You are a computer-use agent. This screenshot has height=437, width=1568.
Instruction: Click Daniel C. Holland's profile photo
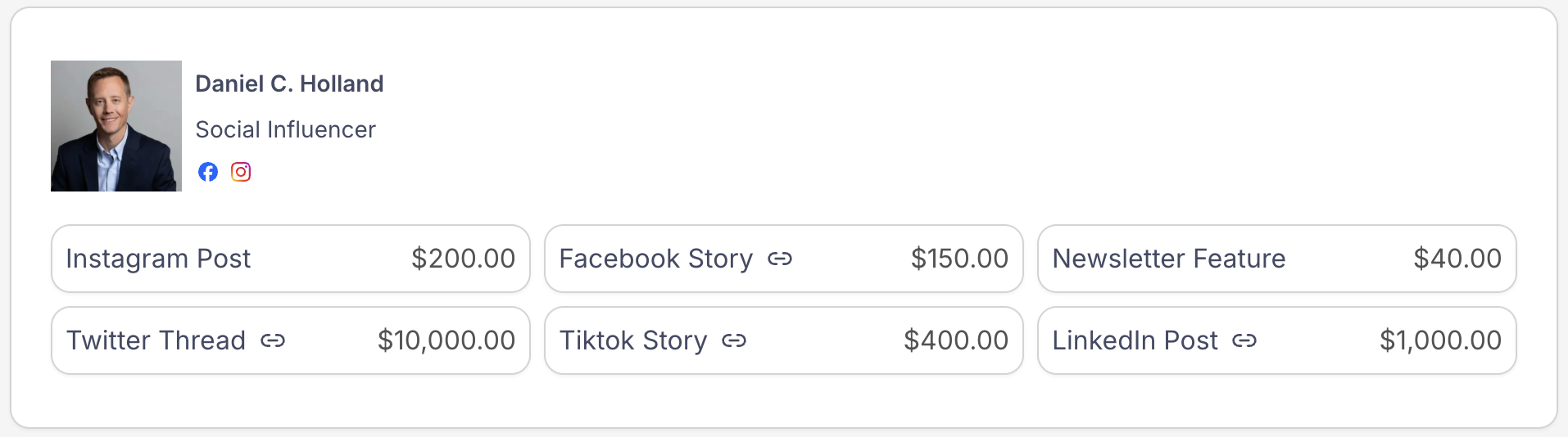[x=116, y=126]
